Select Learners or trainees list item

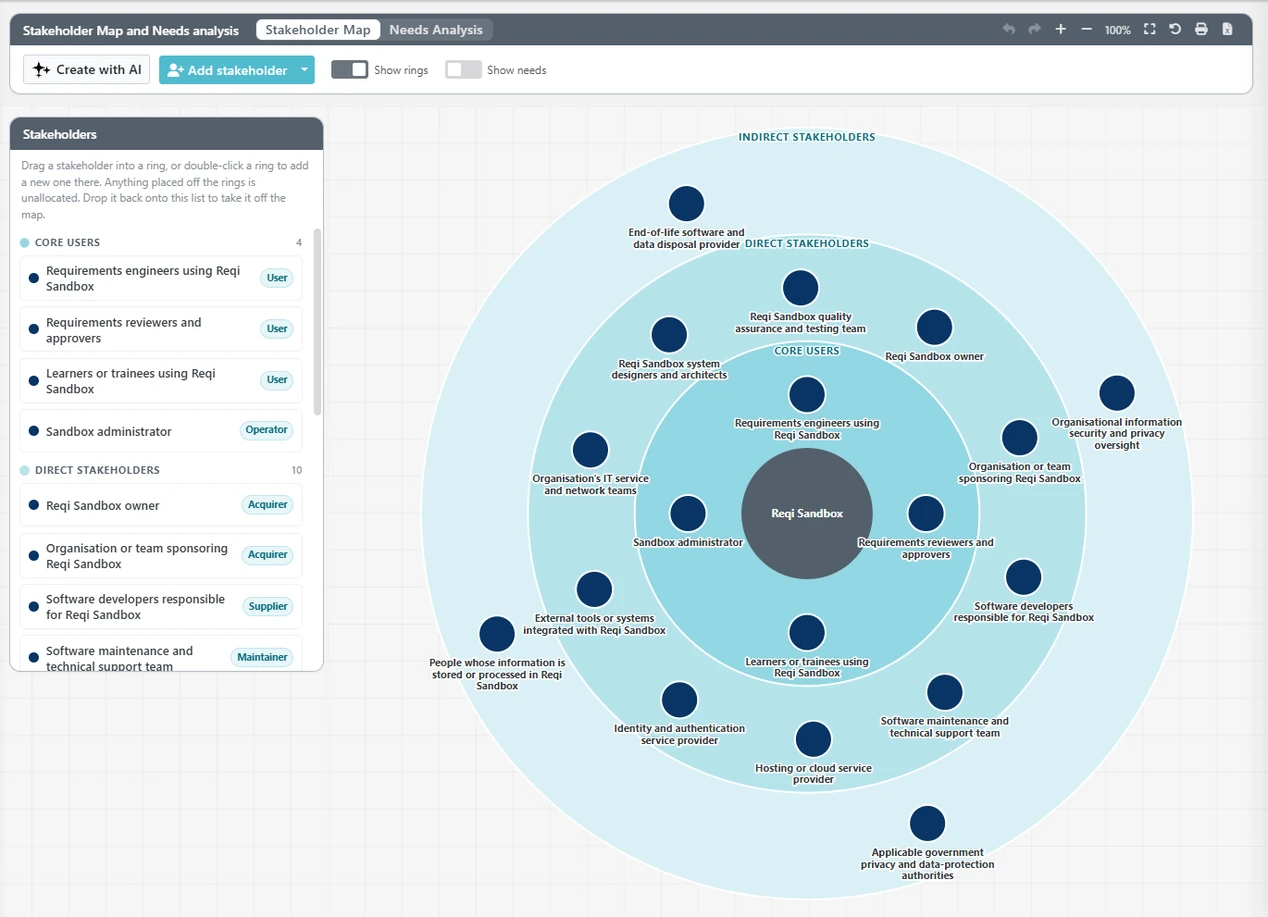tap(161, 380)
